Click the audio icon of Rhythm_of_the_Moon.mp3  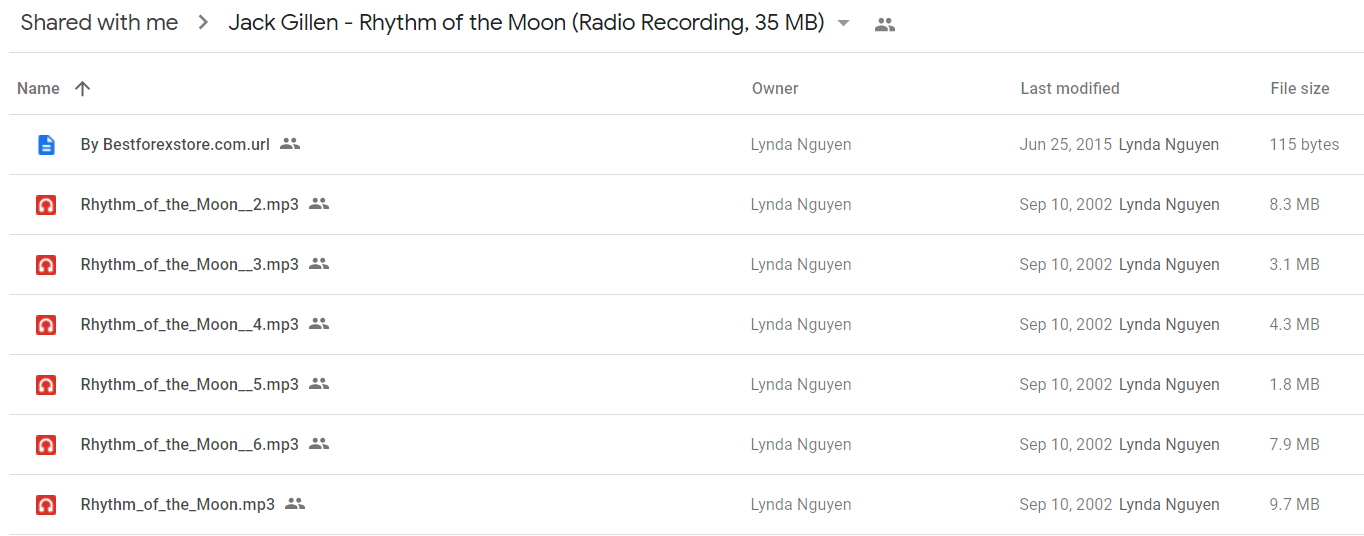[x=46, y=505]
